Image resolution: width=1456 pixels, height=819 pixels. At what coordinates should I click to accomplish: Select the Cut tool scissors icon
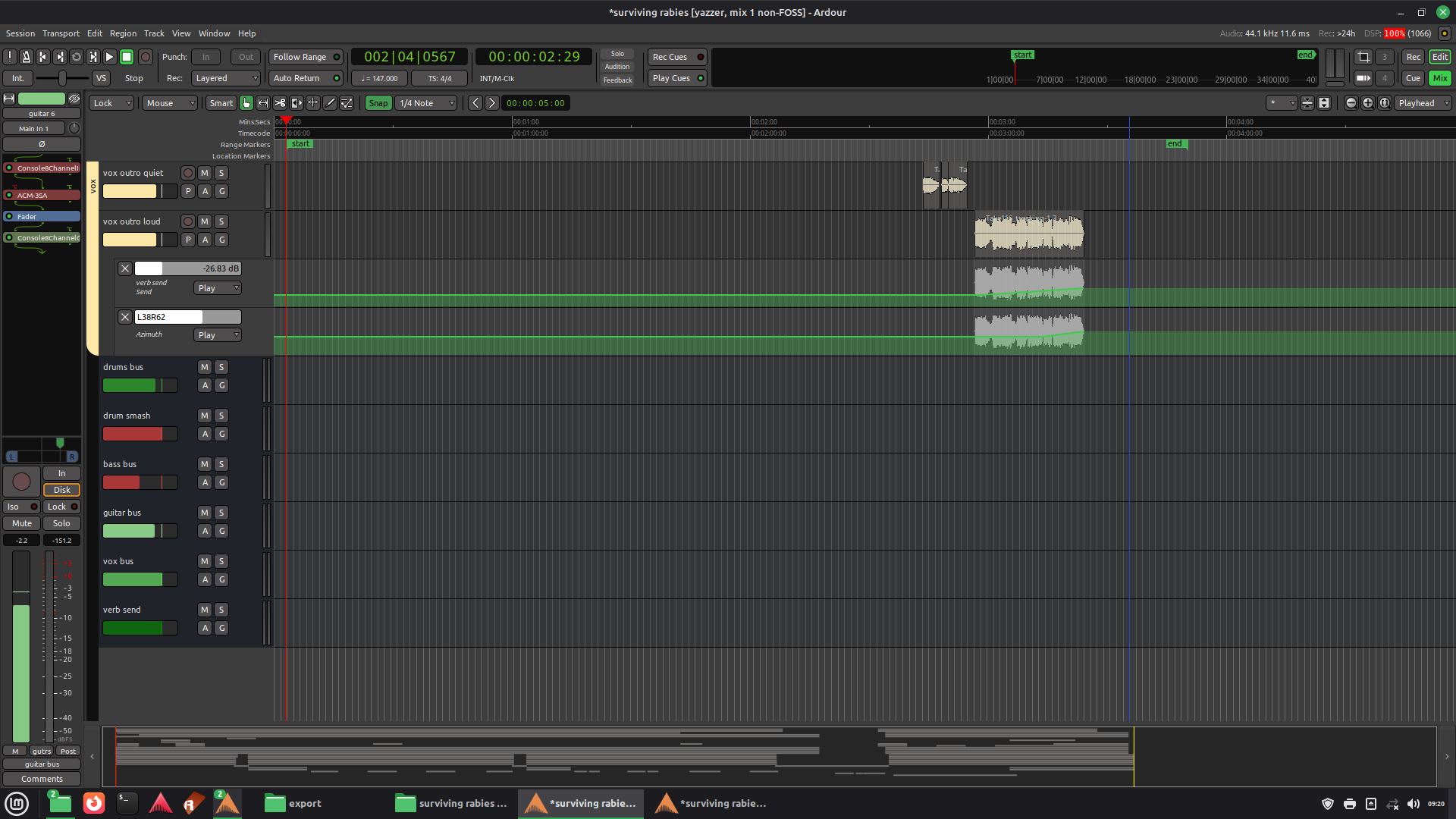[x=280, y=103]
